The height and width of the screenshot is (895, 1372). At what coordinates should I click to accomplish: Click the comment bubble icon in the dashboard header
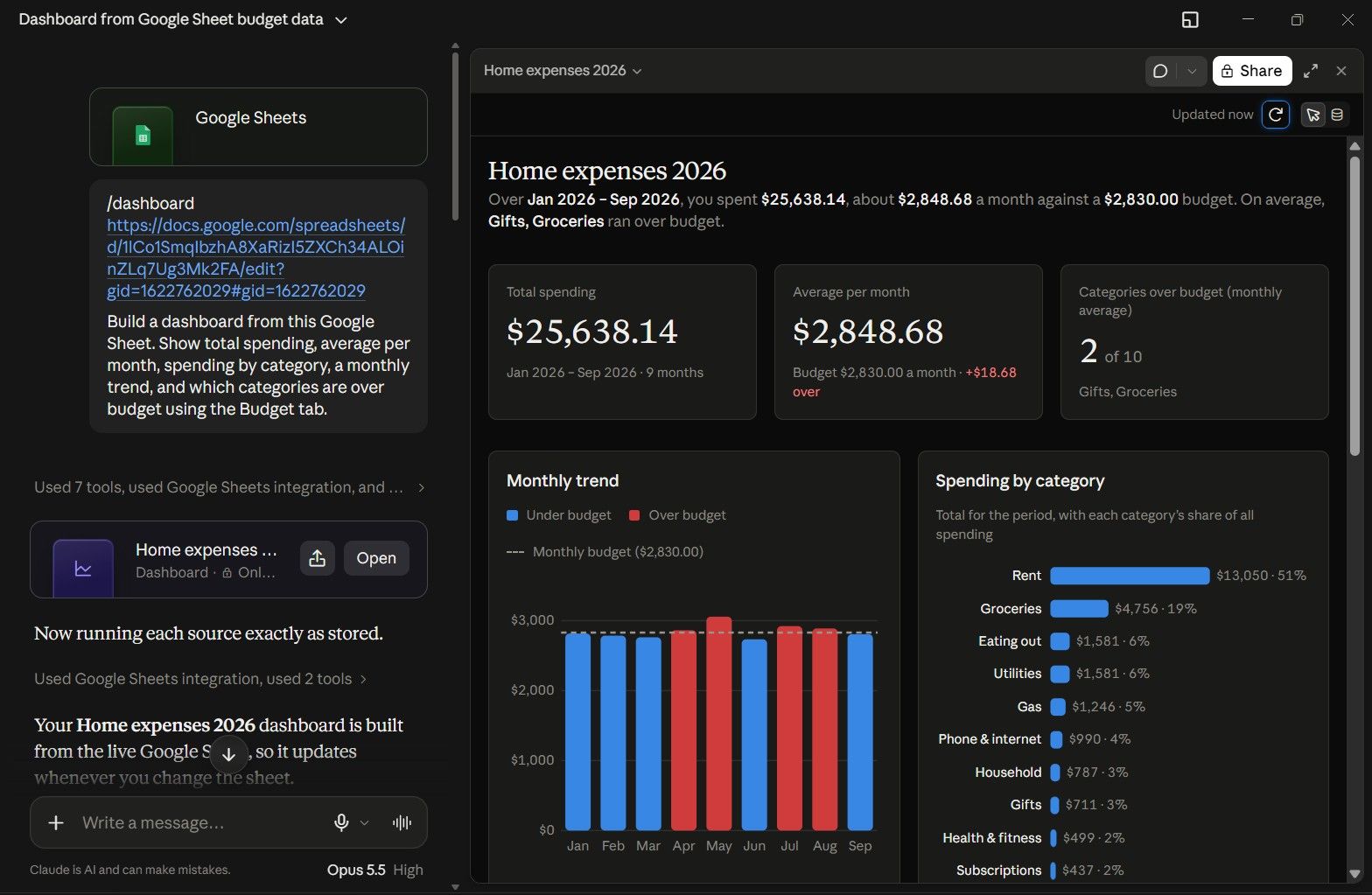[x=1160, y=71]
